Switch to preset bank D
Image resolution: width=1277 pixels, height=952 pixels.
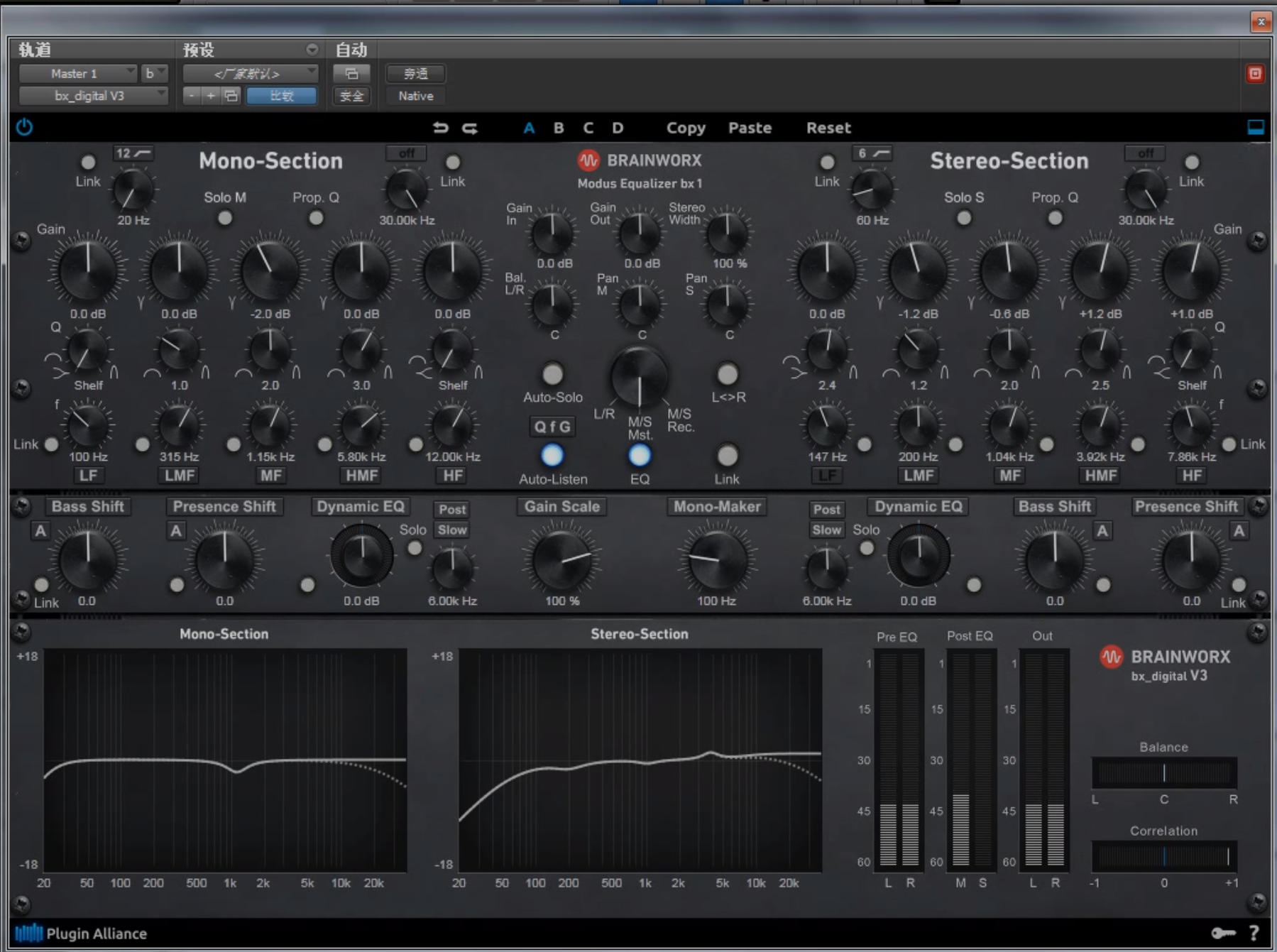click(x=618, y=128)
